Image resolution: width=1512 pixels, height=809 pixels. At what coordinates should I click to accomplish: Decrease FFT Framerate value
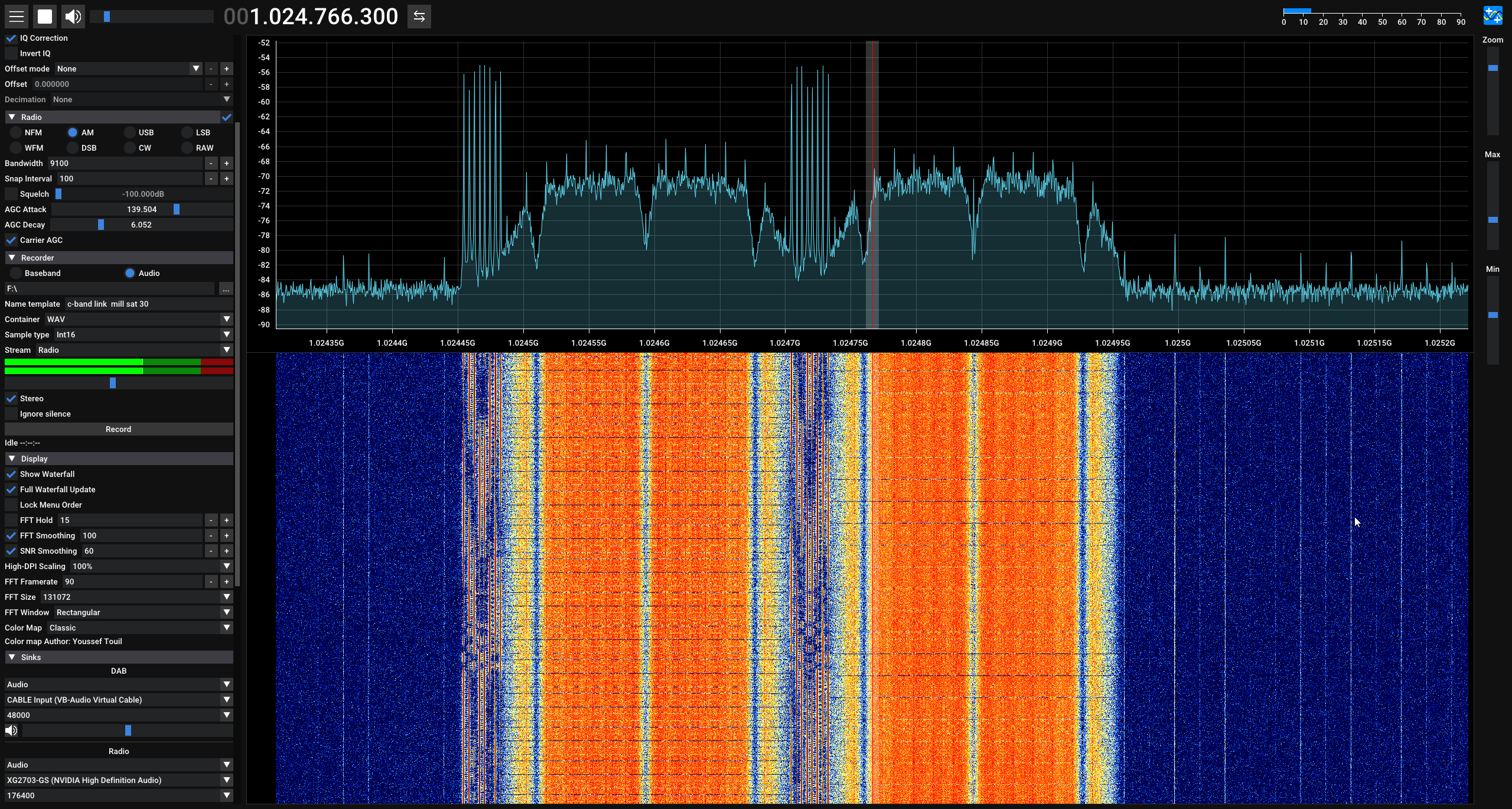pos(211,581)
